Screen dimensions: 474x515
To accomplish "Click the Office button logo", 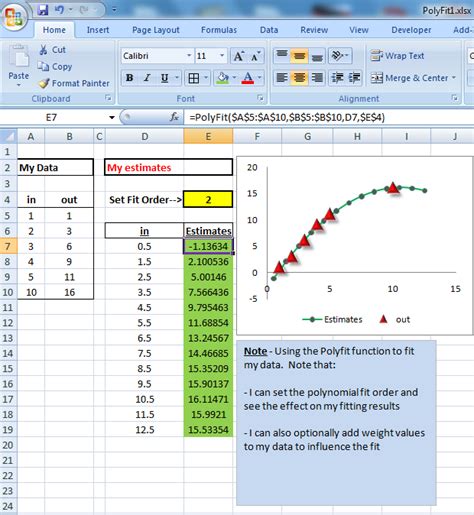I will coord(13,16).
